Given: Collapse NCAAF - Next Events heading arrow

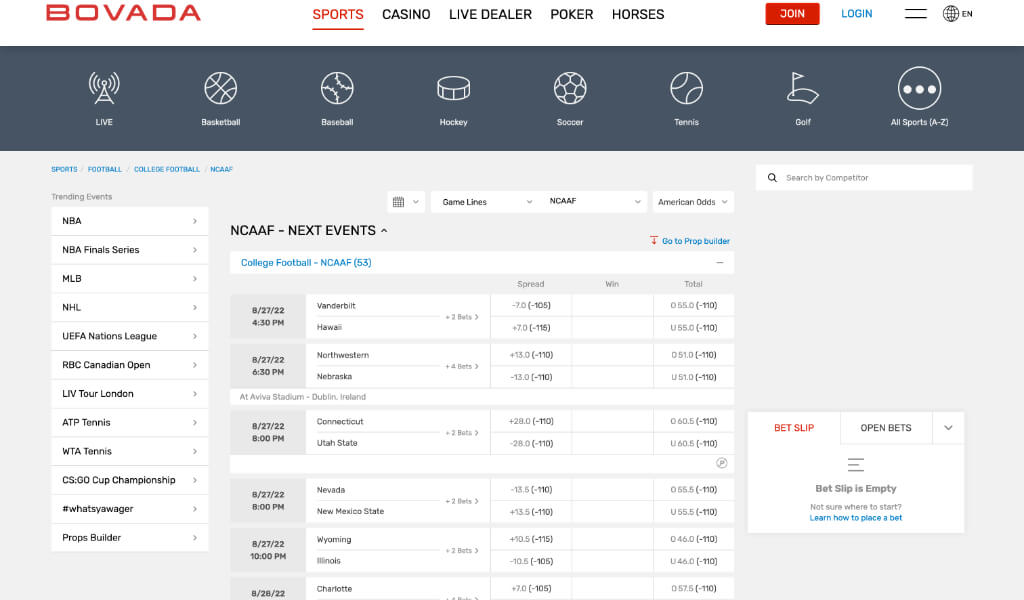Looking at the screenshot, I should pyautogui.click(x=384, y=230).
